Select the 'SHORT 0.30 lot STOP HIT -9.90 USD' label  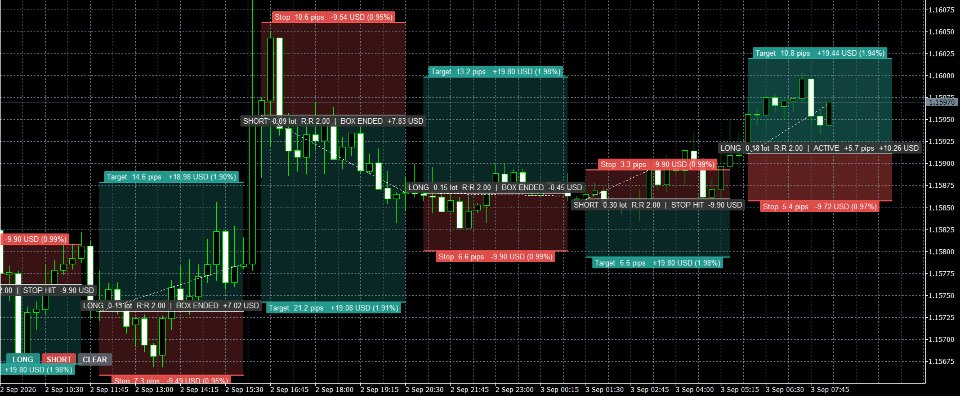pyautogui.click(x=658, y=205)
